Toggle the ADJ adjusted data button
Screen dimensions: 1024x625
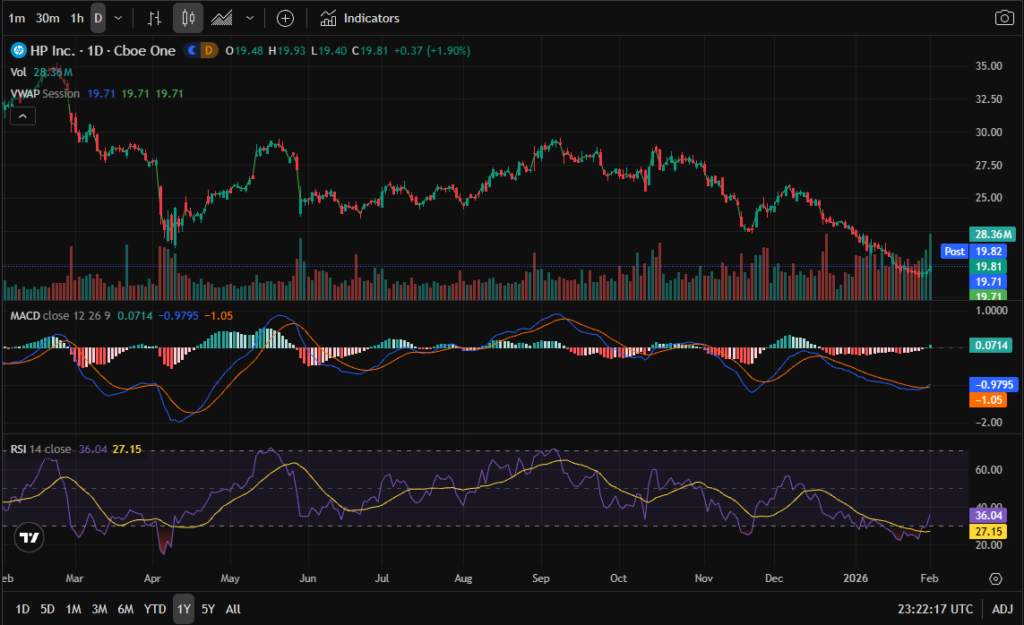(x=1002, y=608)
